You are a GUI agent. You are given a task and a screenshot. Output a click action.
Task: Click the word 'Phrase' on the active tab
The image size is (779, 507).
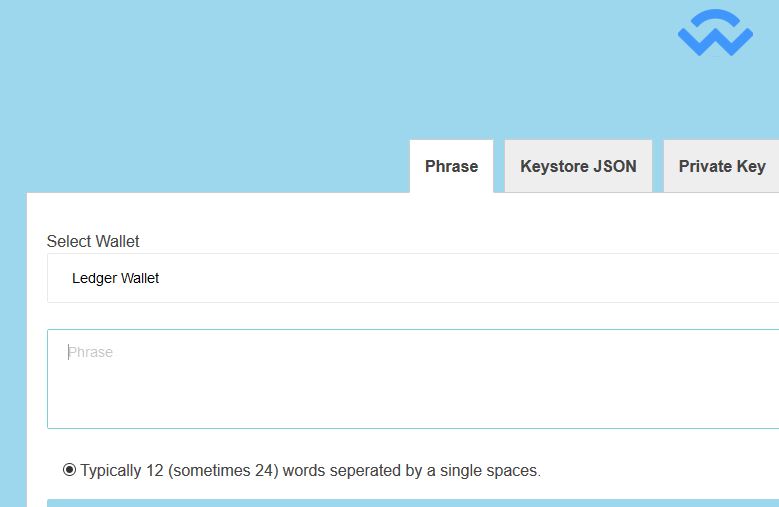pyautogui.click(x=452, y=166)
